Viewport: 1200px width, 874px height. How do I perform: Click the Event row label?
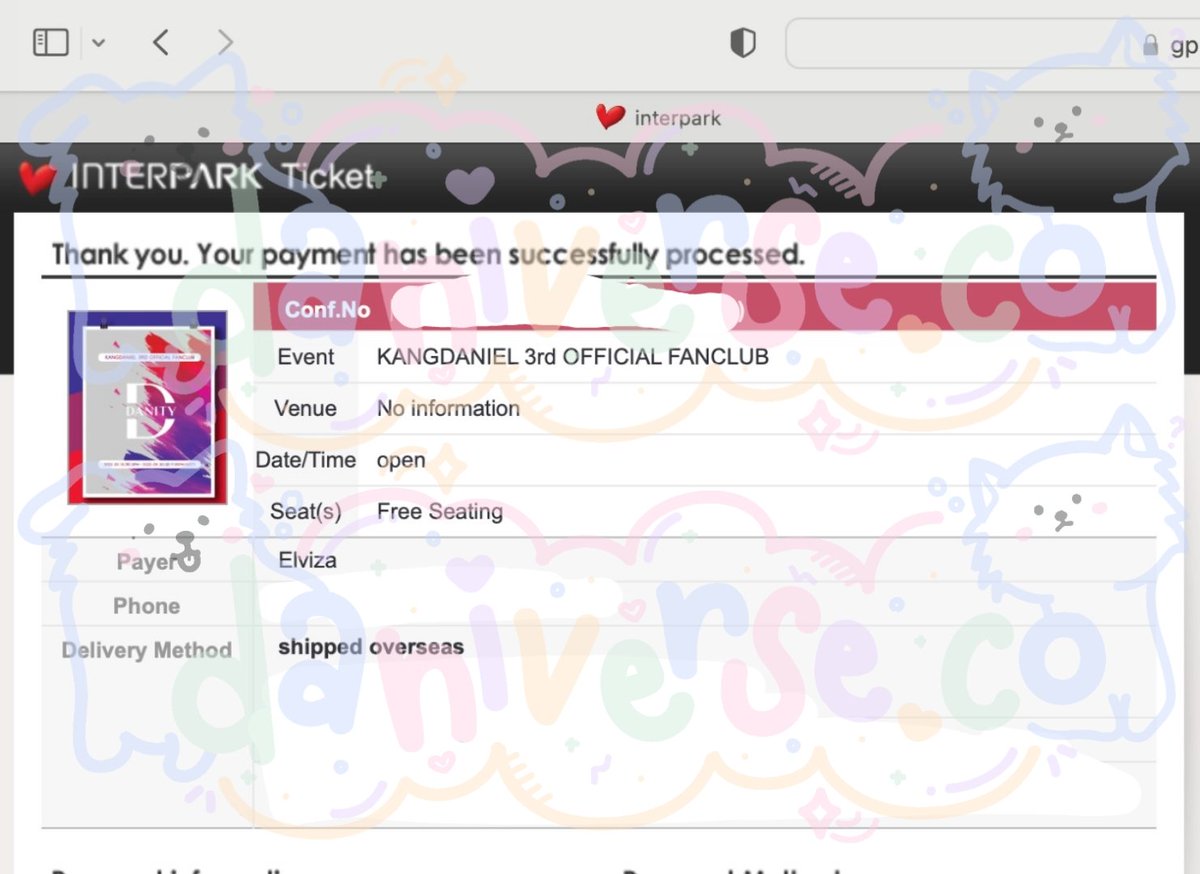pyautogui.click(x=306, y=357)
